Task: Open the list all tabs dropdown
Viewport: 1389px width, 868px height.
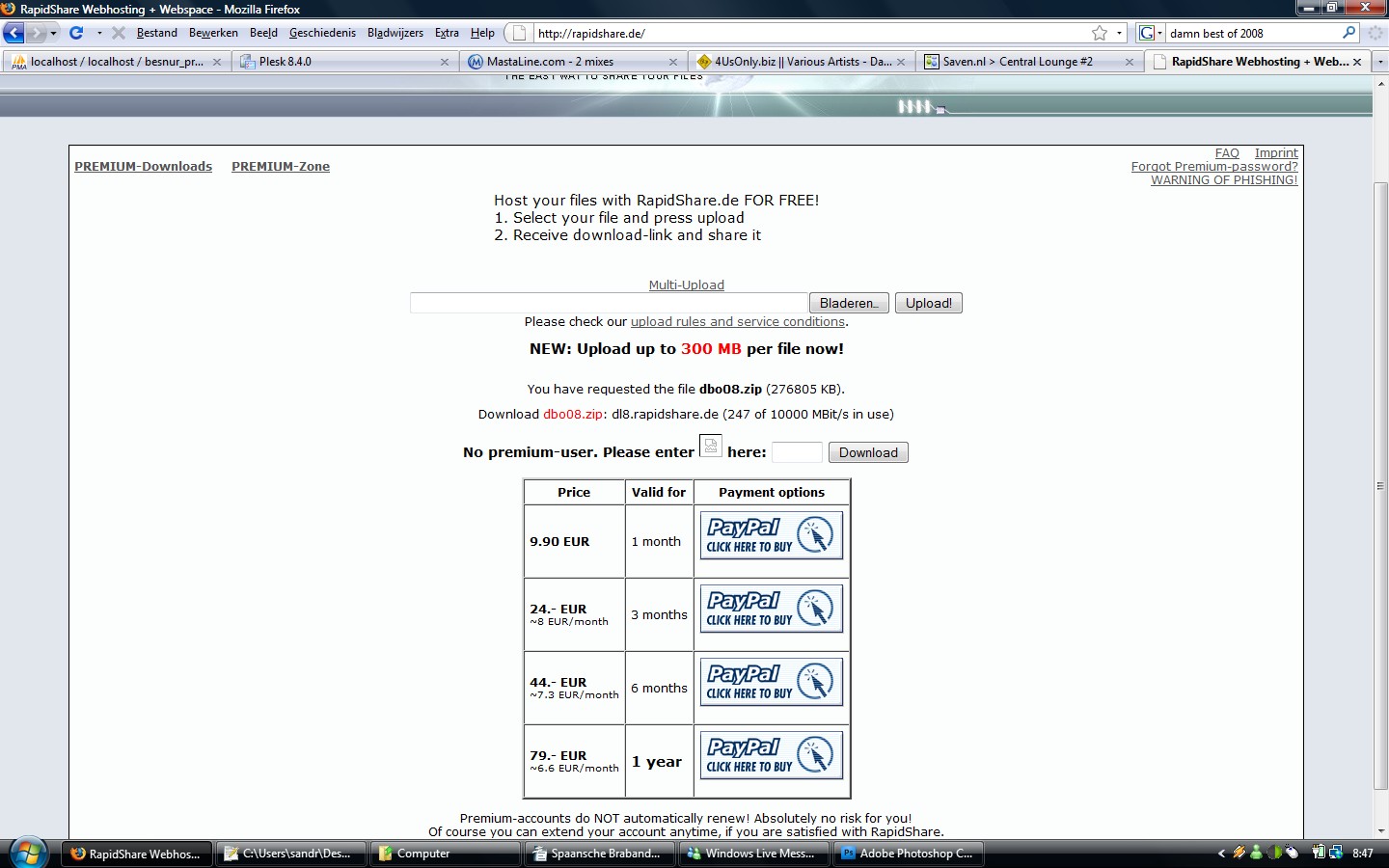Action: coord(1379,62)
